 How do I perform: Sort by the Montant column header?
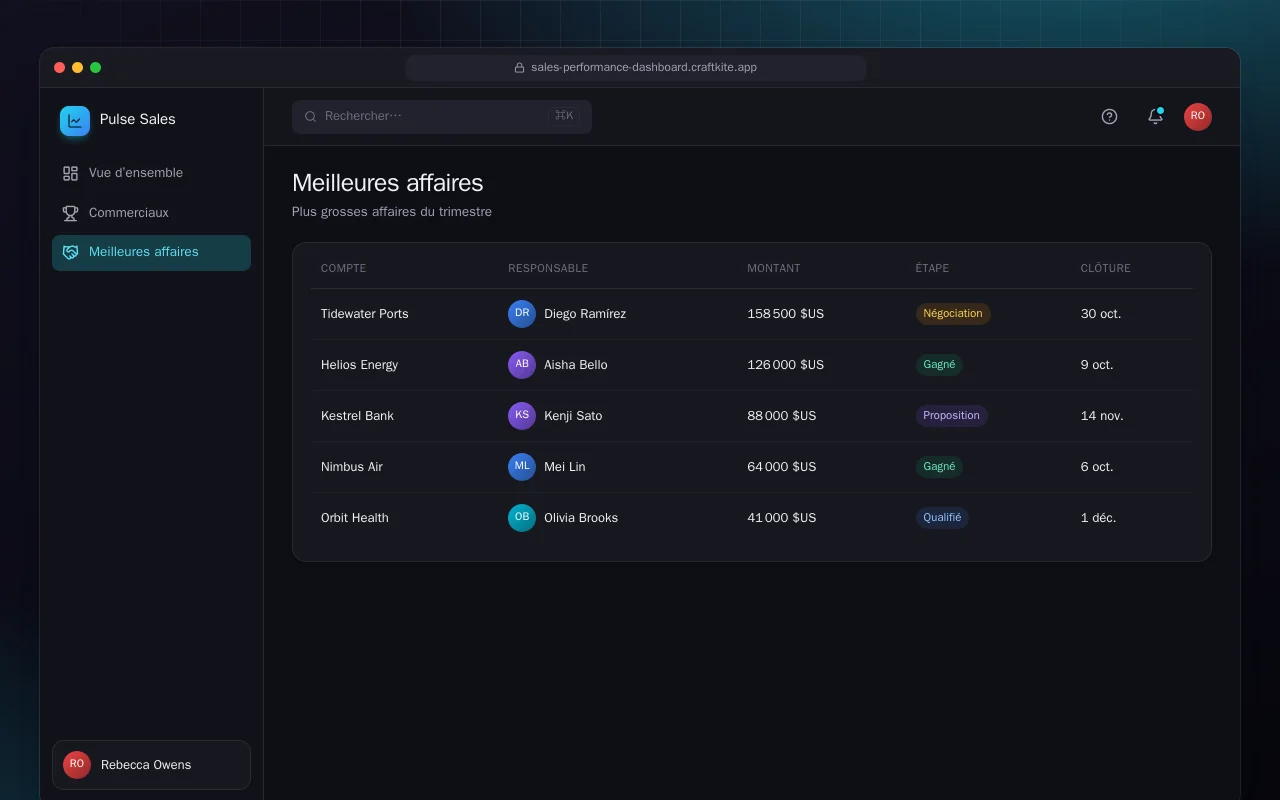pos(774,268)
